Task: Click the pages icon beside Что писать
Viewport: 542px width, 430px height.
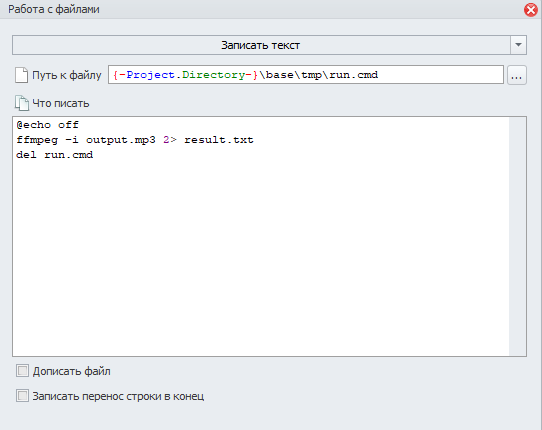Action: click(22, 103)
